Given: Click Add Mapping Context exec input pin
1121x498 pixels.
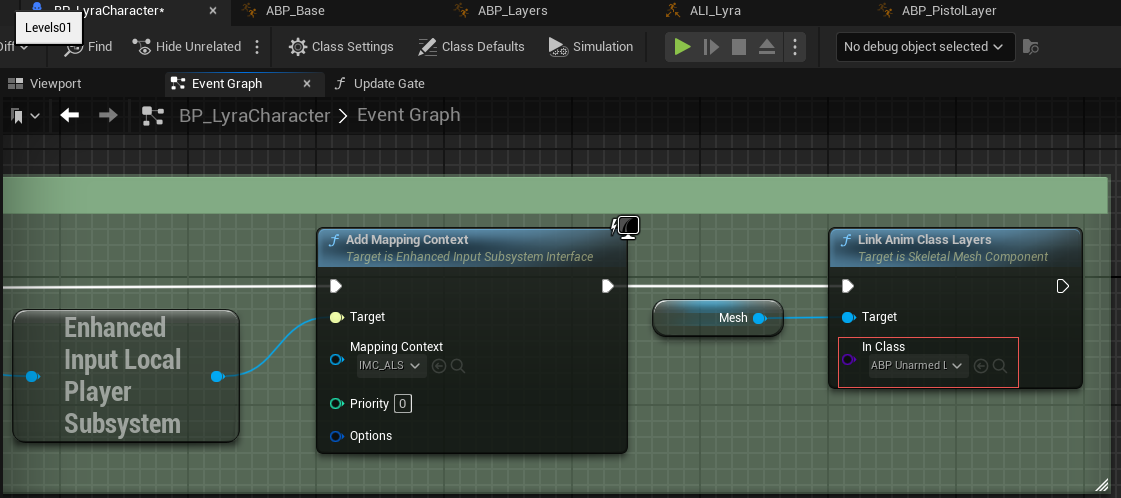Looking at the screenshot, I should coord(336,287).
